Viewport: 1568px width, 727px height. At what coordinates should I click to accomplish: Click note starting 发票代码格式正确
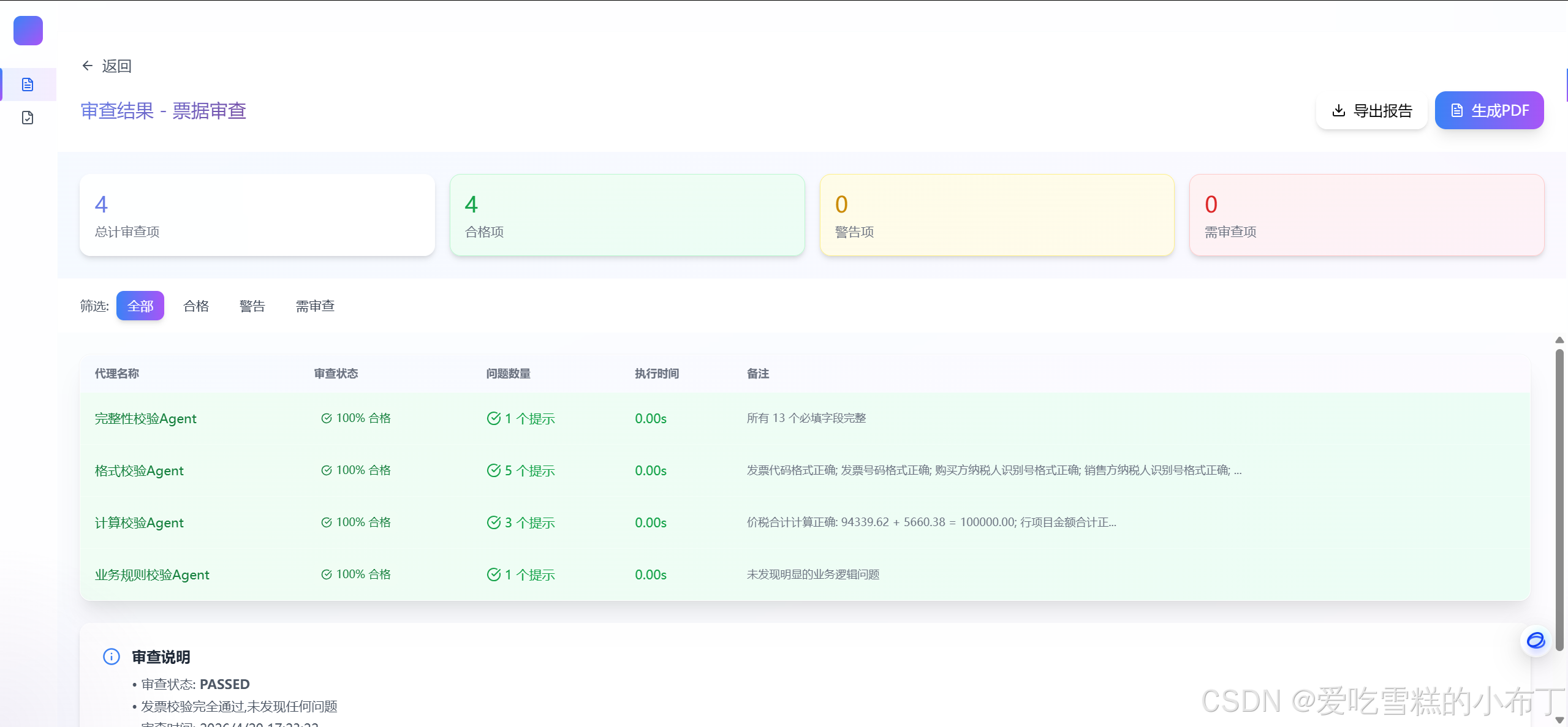tap(994, 470)
